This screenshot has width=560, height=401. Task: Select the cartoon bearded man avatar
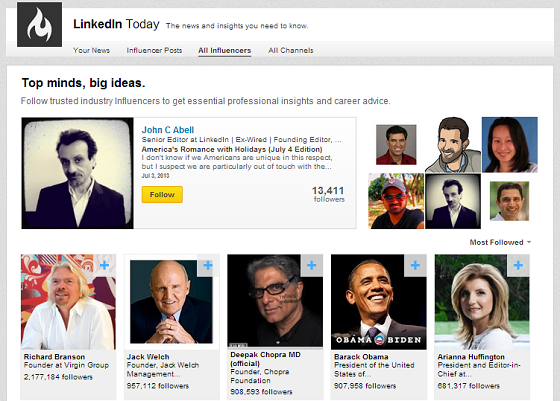(x=453, y=145)
